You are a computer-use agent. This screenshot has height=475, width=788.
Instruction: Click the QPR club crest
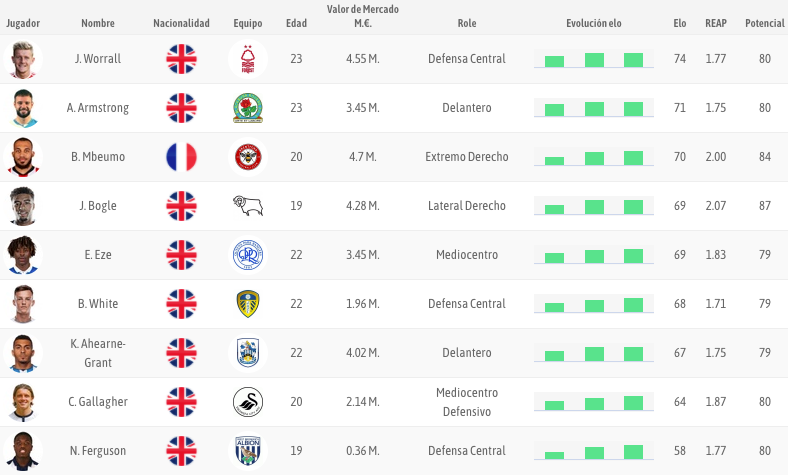pos(248,255)
